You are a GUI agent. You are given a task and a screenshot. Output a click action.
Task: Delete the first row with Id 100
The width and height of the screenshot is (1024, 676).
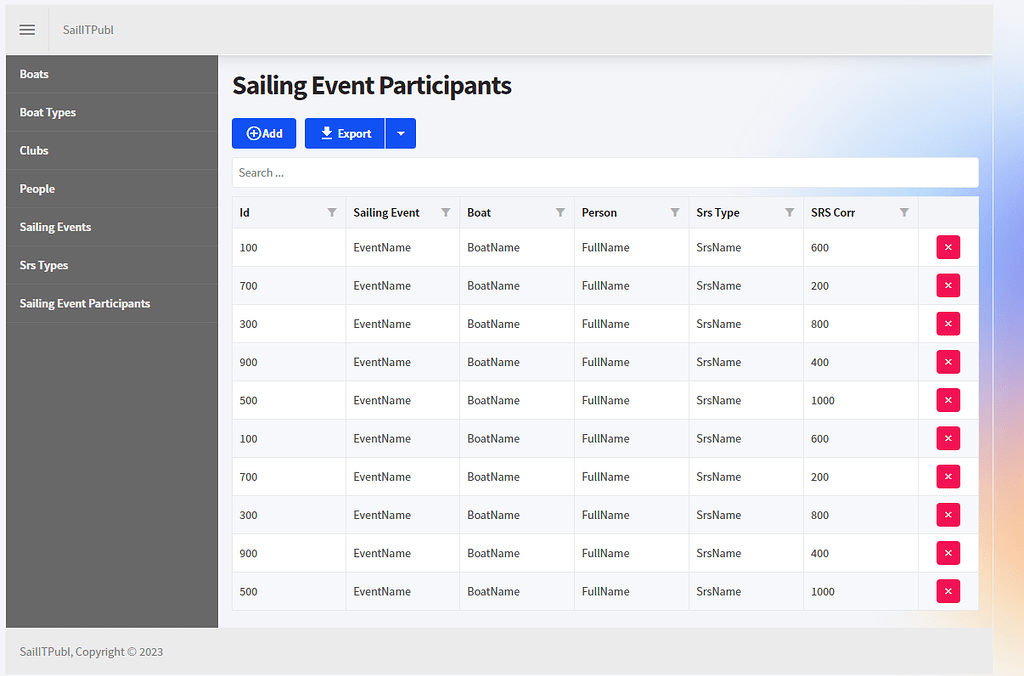point(947,246)
